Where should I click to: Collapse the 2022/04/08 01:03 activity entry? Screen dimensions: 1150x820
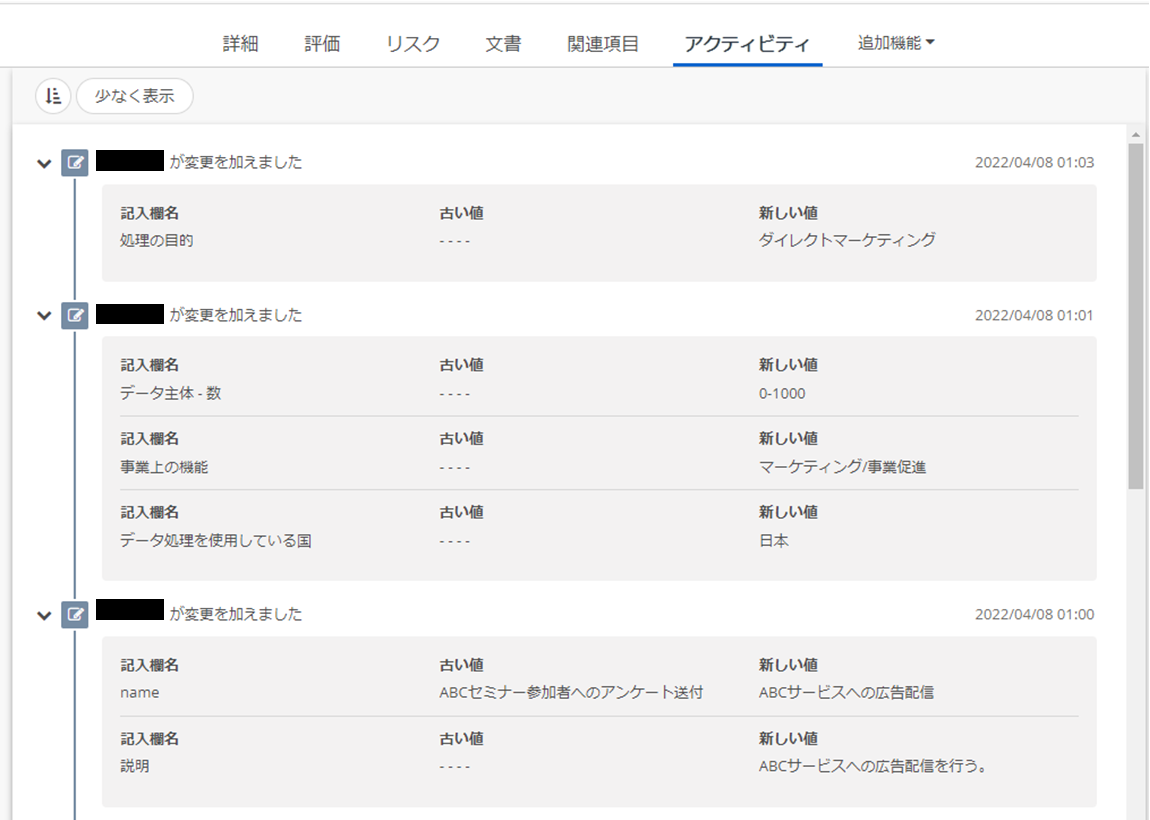pos(44,164)
